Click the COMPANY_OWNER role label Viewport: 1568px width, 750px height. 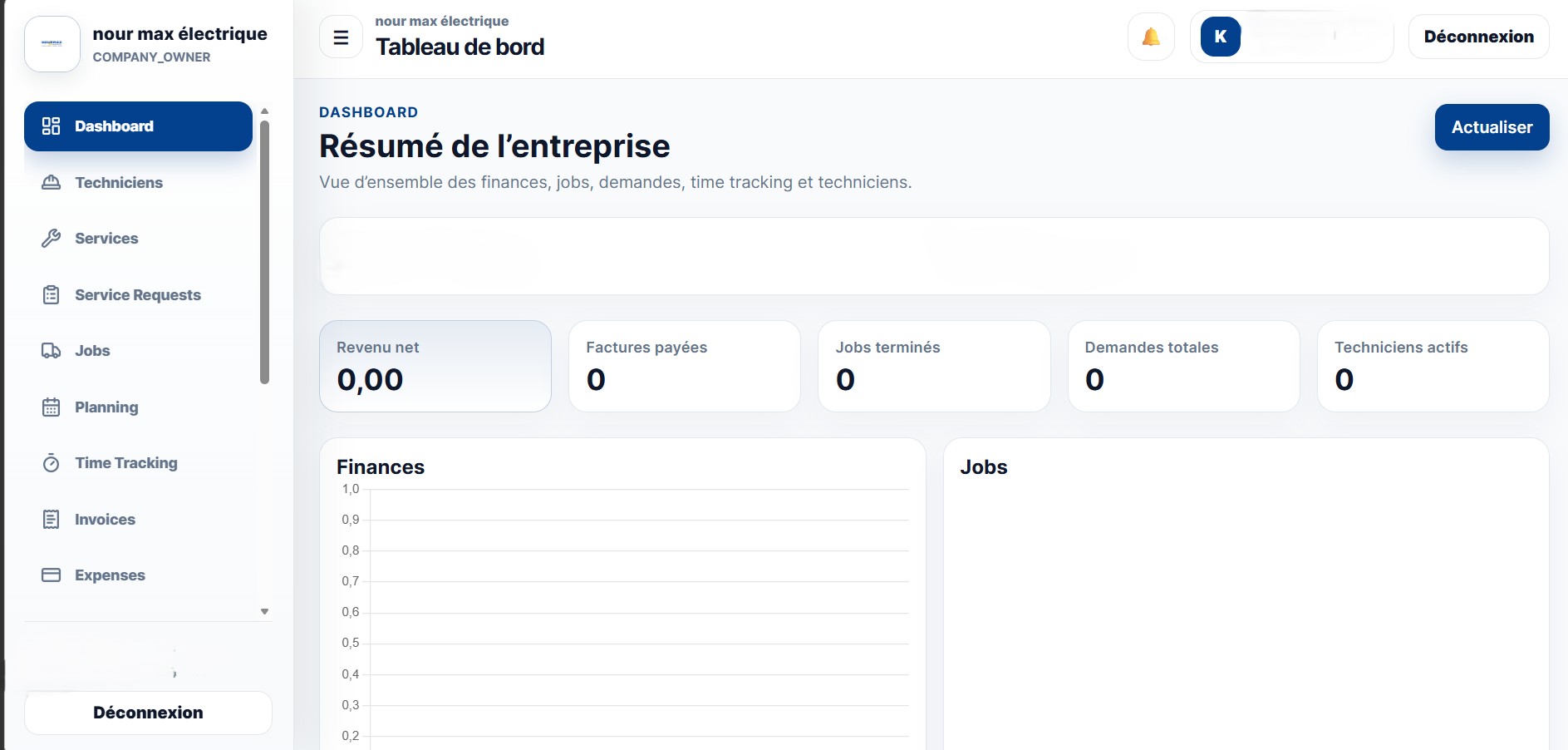click(151, 57)
